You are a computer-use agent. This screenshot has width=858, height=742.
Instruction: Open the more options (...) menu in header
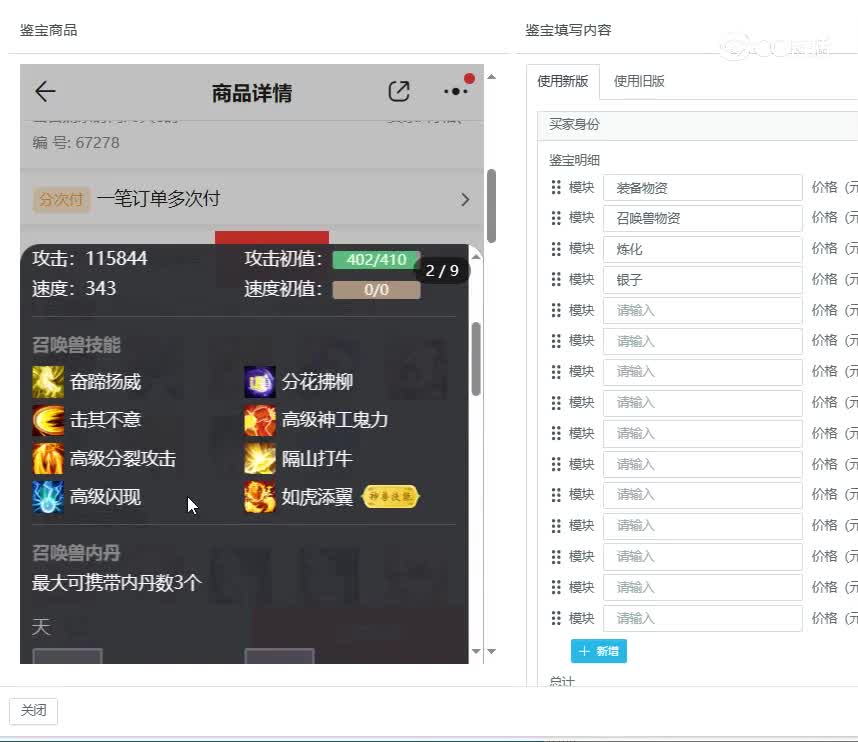click(455, 91)
